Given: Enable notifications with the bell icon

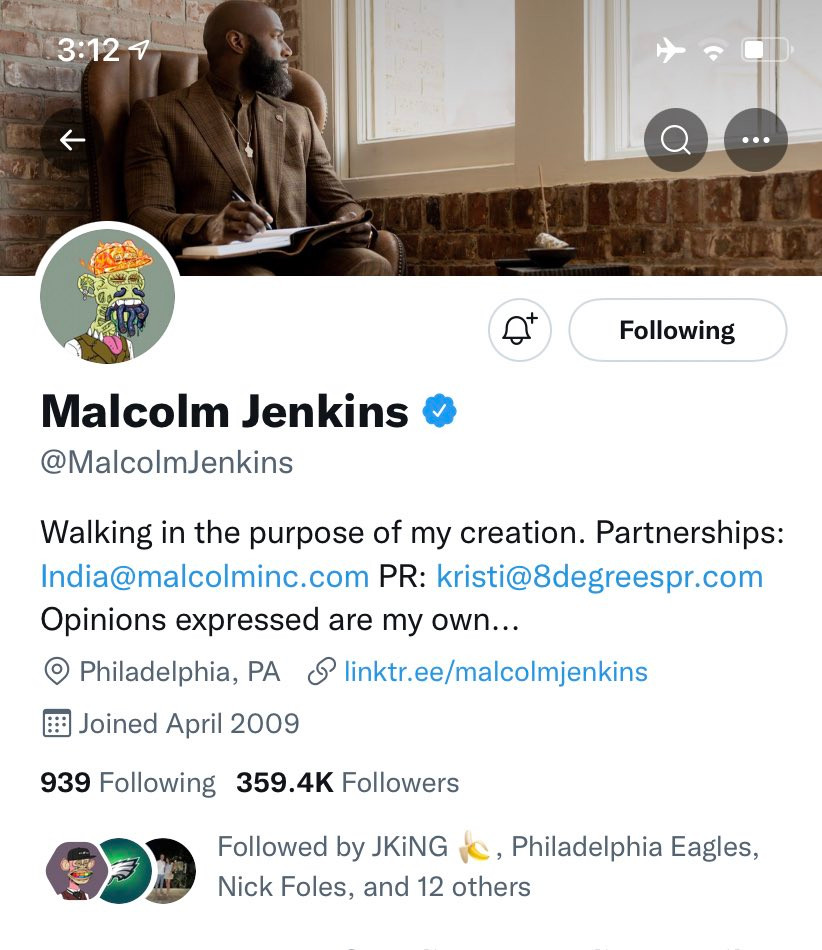Looking at the screenshot, I should [520, 330].
